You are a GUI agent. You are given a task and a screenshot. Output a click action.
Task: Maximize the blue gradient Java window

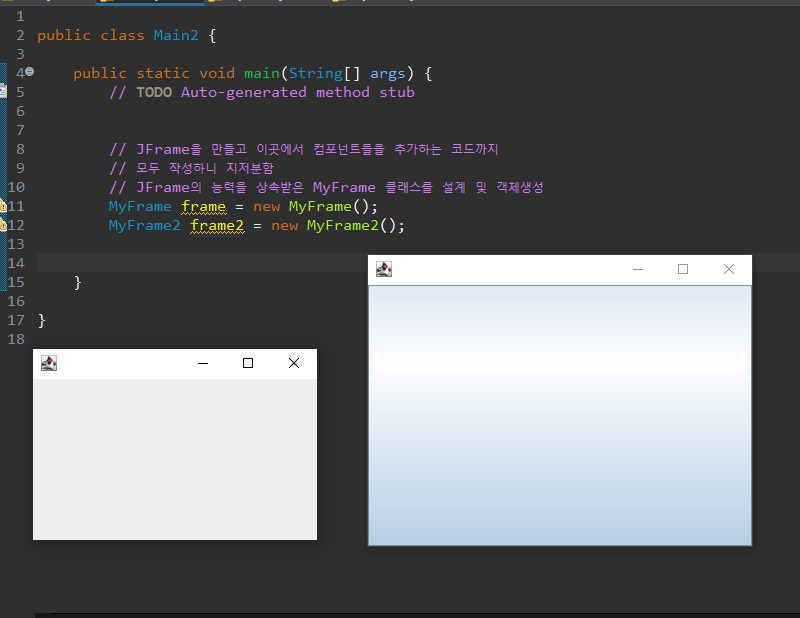tap(683, 269)
